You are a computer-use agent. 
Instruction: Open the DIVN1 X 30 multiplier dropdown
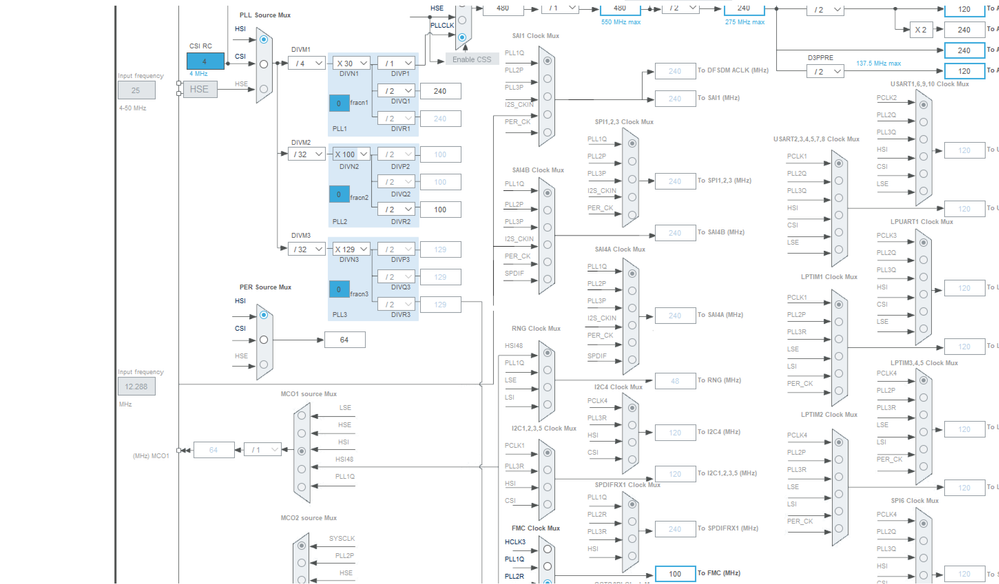[x=351, y=64]
